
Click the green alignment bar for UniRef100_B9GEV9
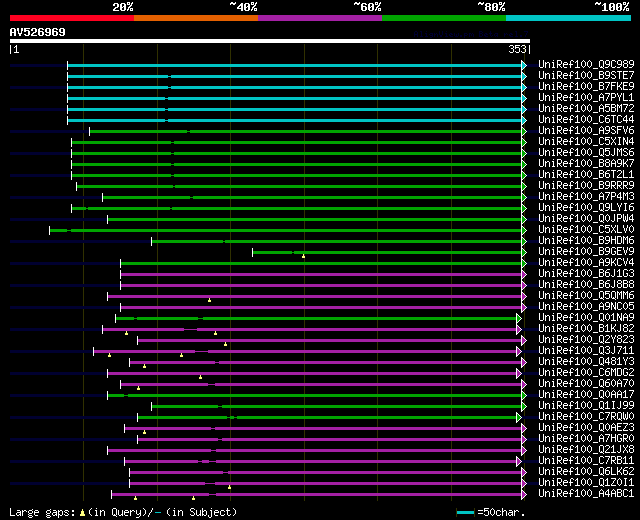(387, 253)
